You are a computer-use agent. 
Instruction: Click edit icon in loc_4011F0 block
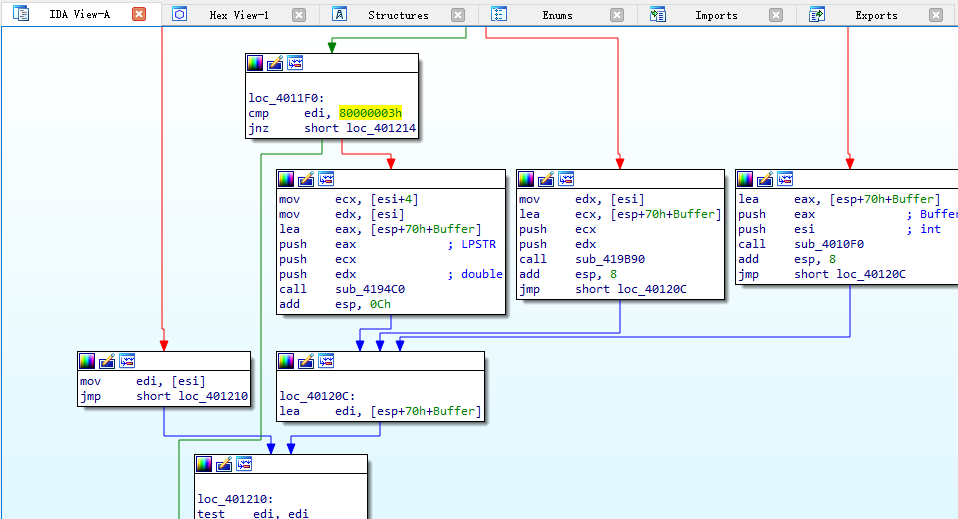[275, 63]
